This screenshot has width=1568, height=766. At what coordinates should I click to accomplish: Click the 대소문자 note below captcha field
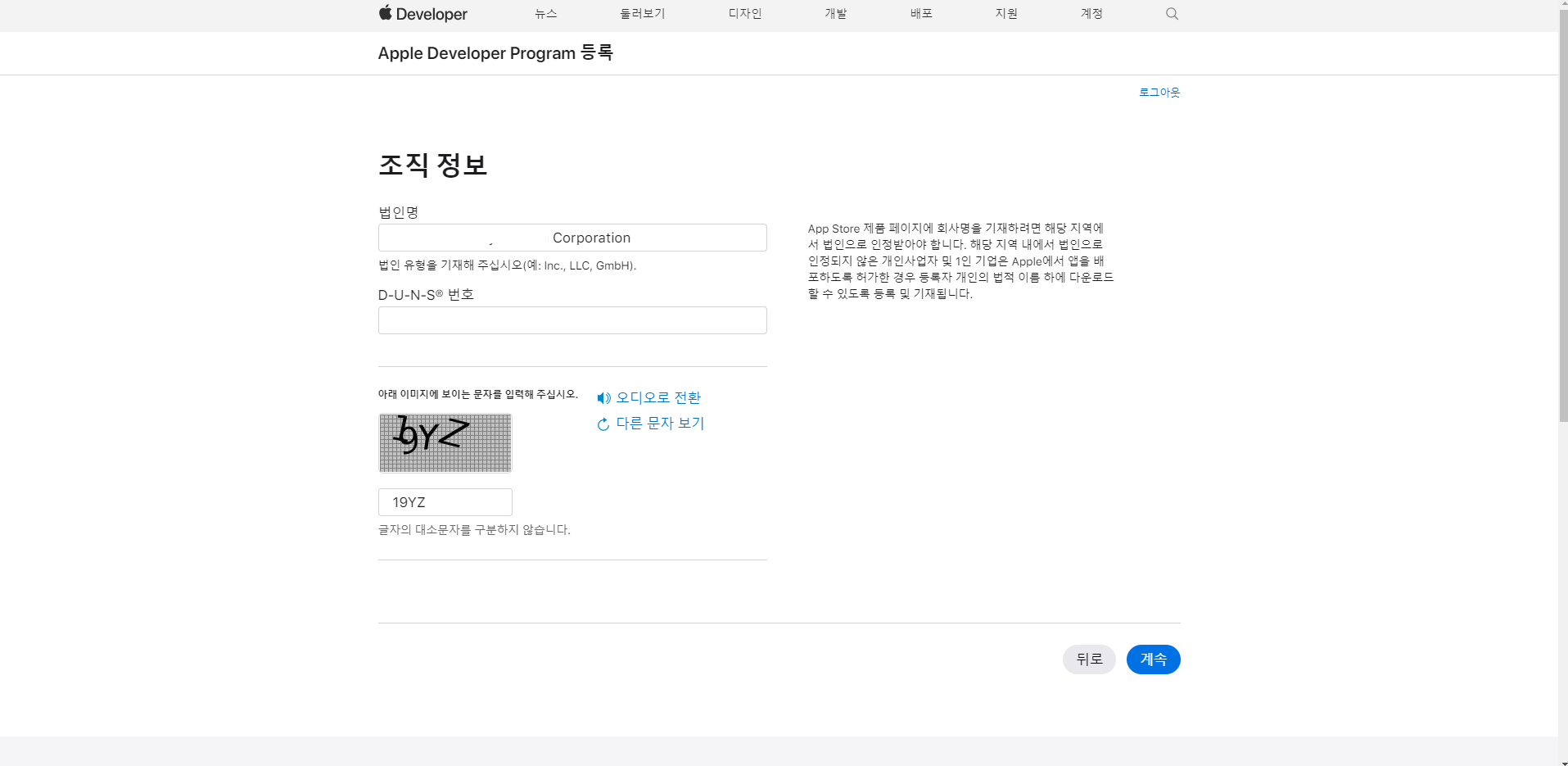[x=474, y=530]
